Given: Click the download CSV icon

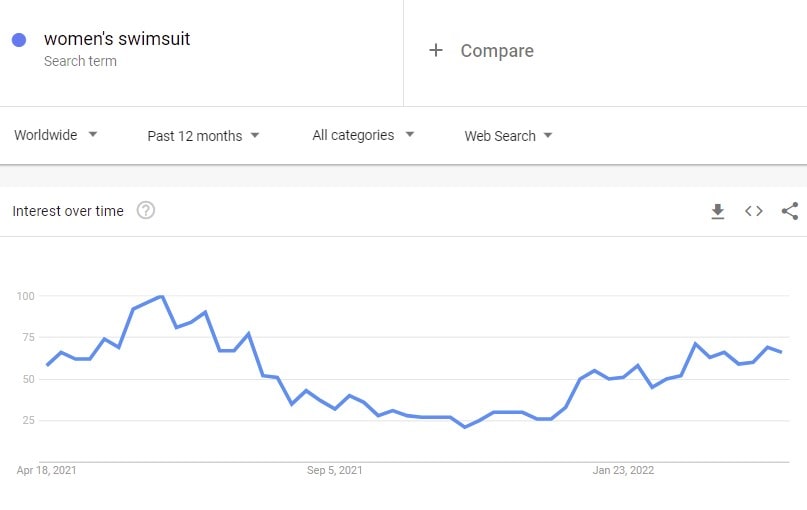Looking at the screenshot, I should (x=717, y=211).
